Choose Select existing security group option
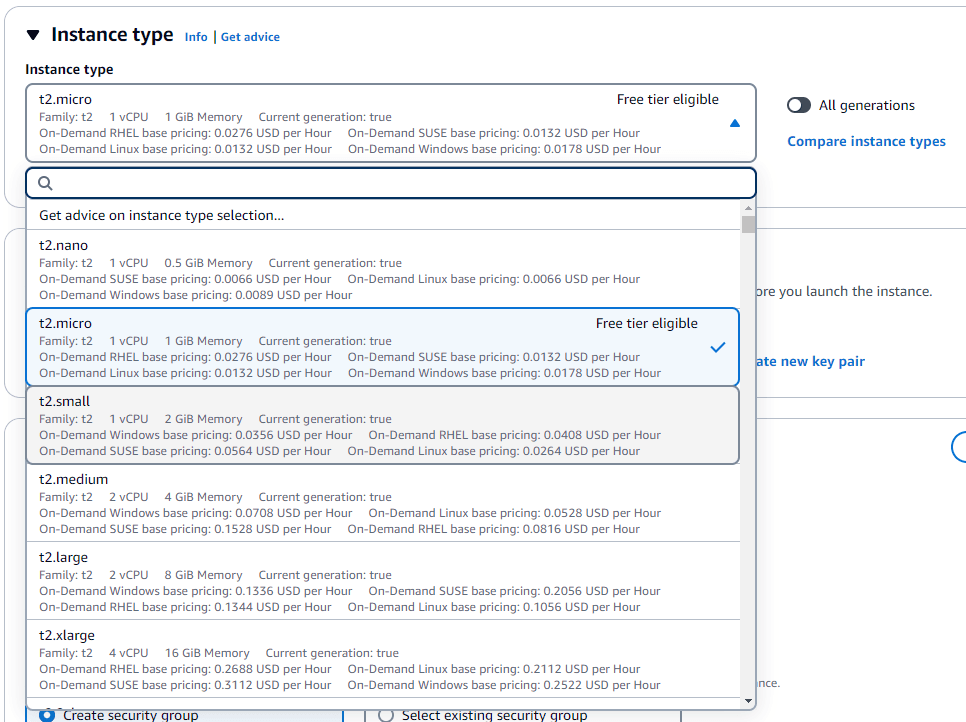 pyautogui.click(x=385, y=714)
